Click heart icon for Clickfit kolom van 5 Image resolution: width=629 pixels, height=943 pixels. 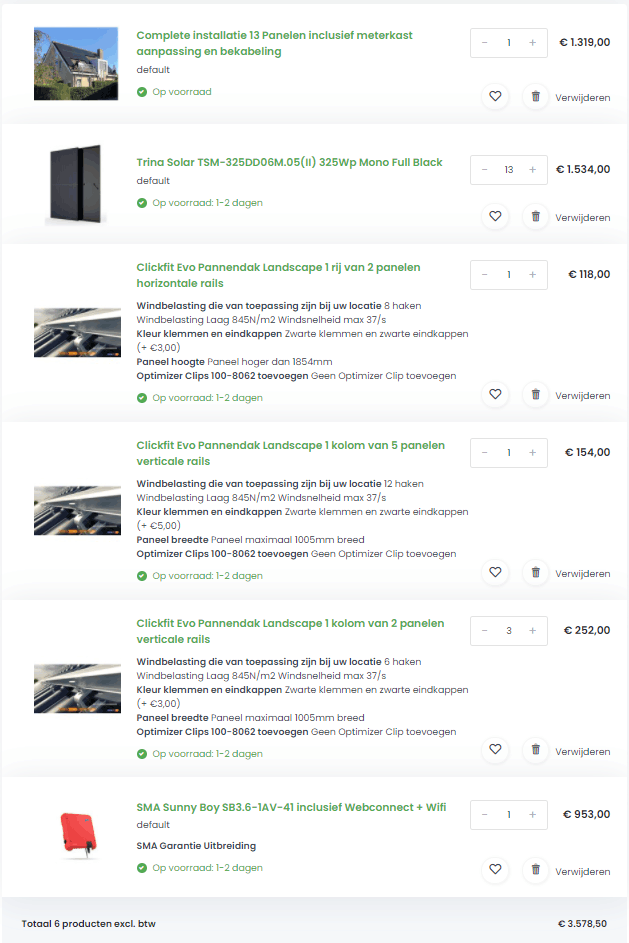(x=495, y=572)
